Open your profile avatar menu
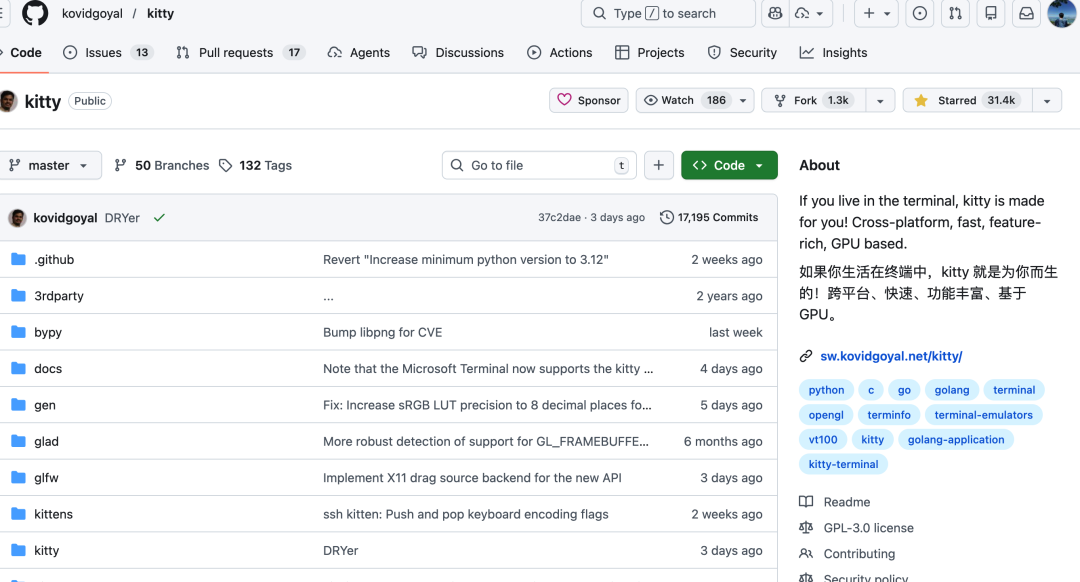 [1062, 14]
